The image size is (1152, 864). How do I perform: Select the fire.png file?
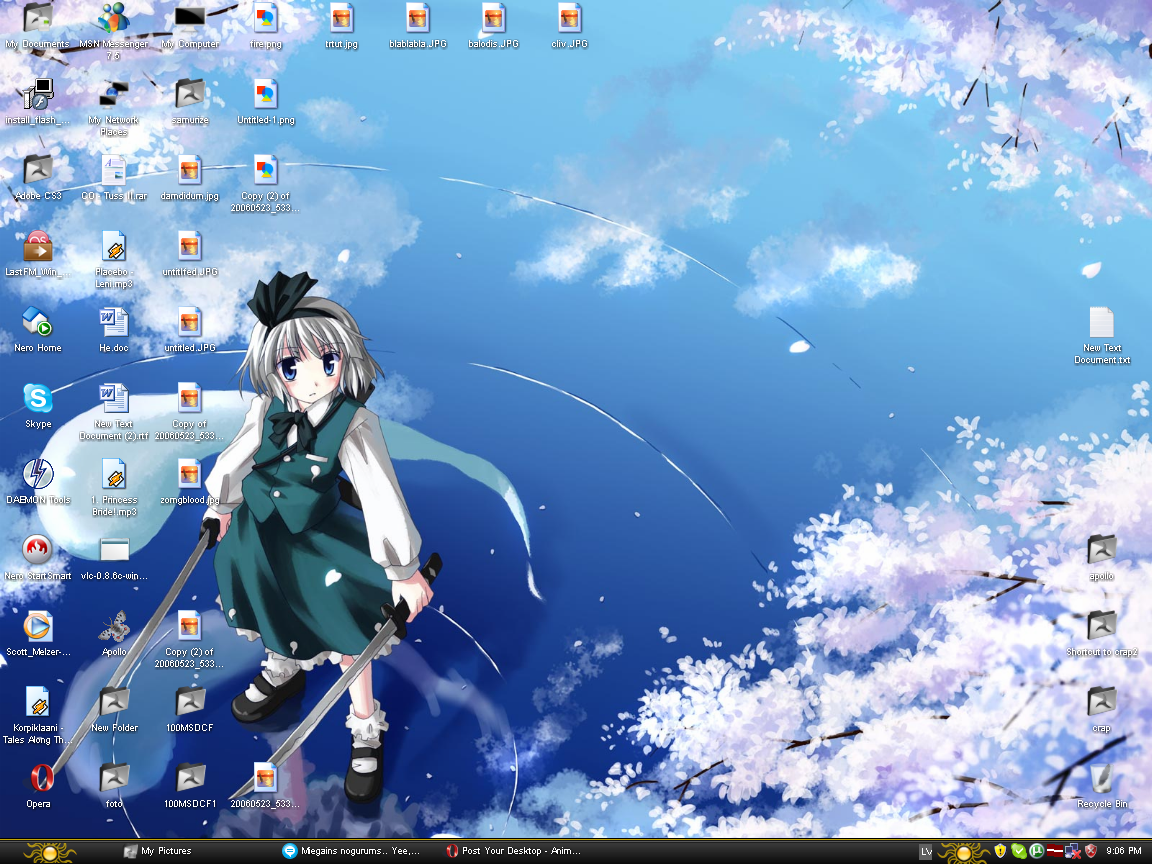(x=265, y=26)
